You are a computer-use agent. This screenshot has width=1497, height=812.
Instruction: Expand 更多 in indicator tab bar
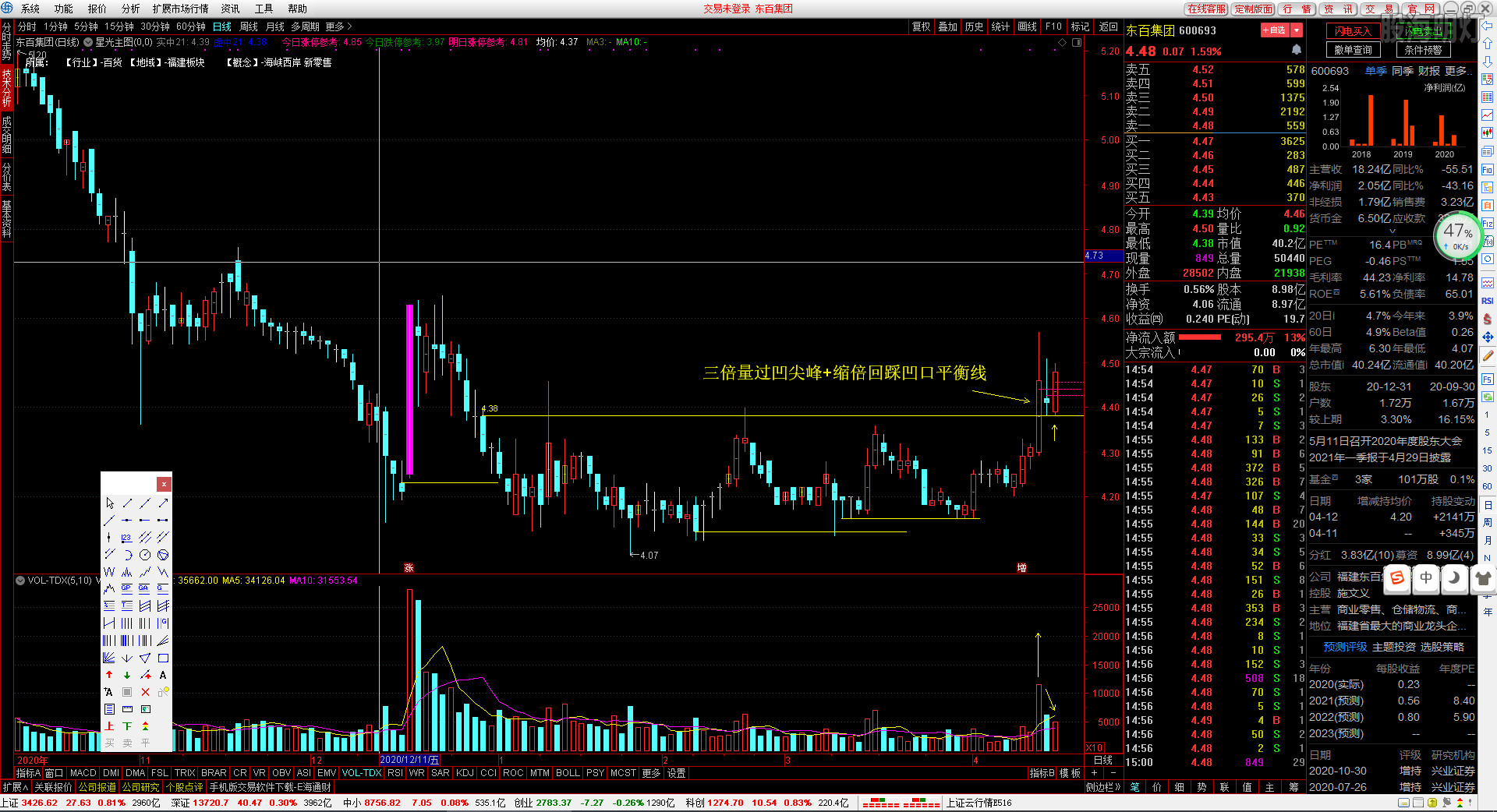(x=651, y=773)
